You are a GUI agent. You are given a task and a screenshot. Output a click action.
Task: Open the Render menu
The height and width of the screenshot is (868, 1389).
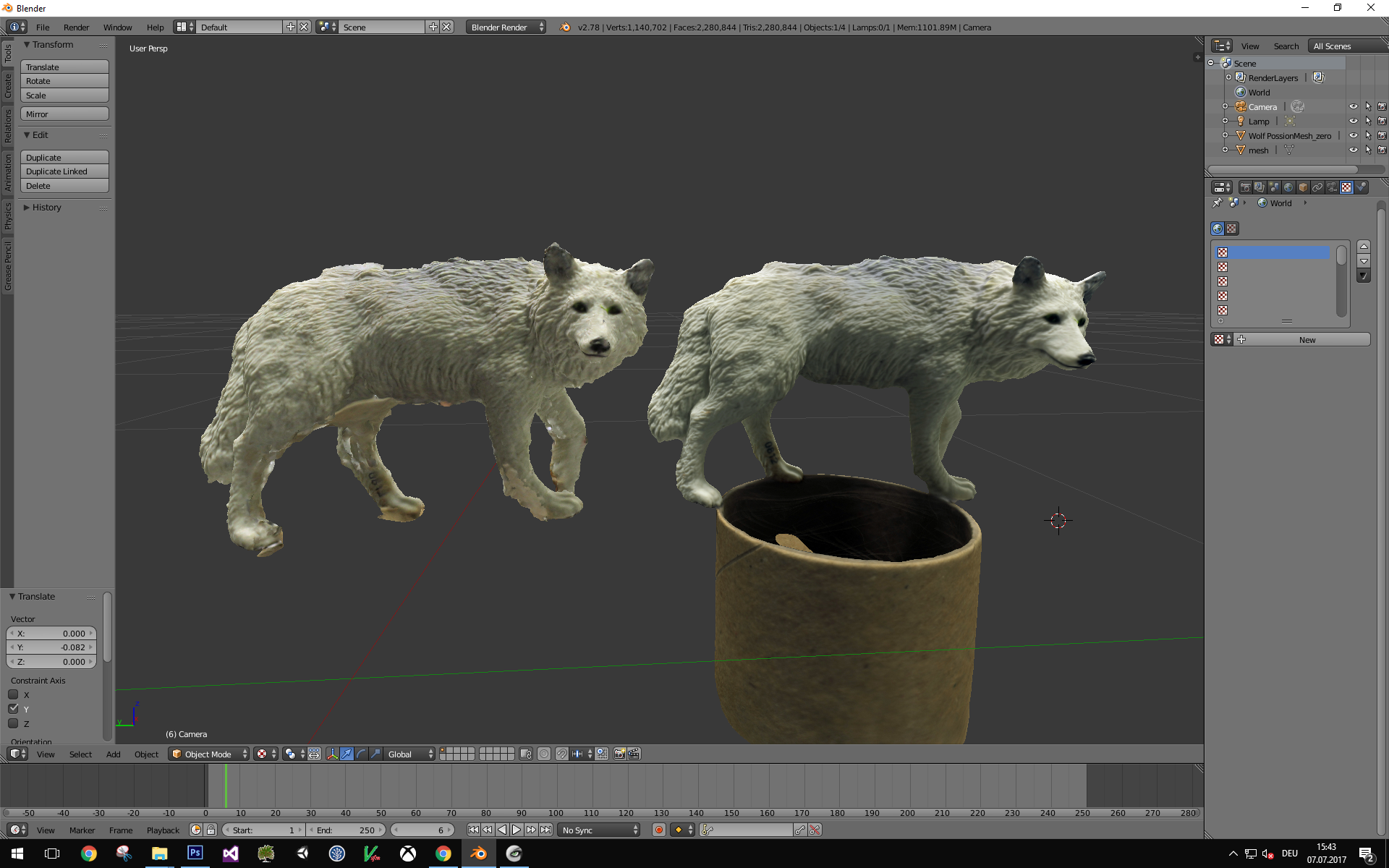click(x=76, y=27)
